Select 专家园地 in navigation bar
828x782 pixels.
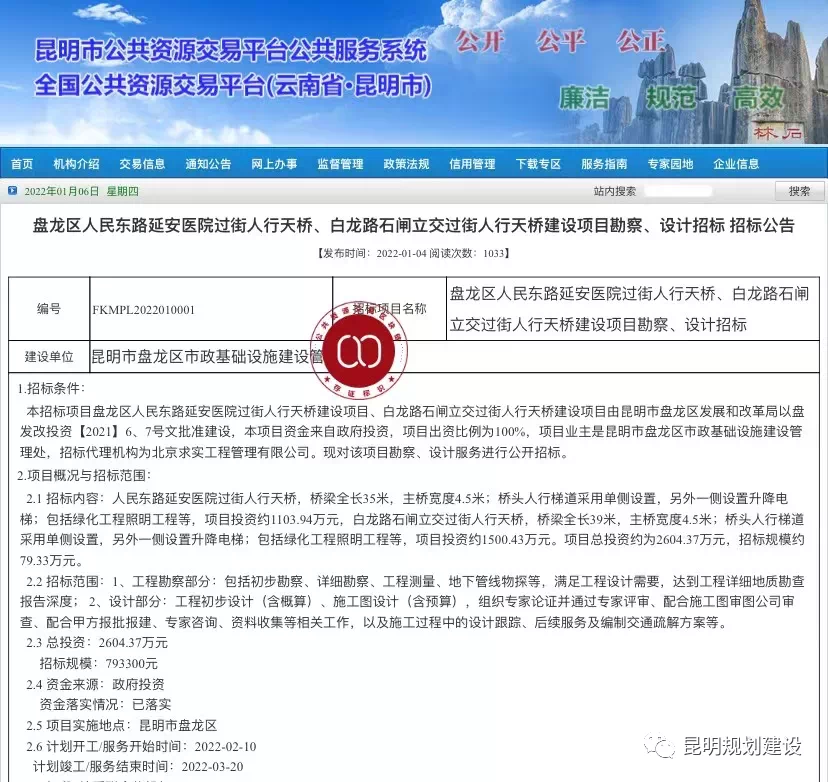[x=670, y=164]
